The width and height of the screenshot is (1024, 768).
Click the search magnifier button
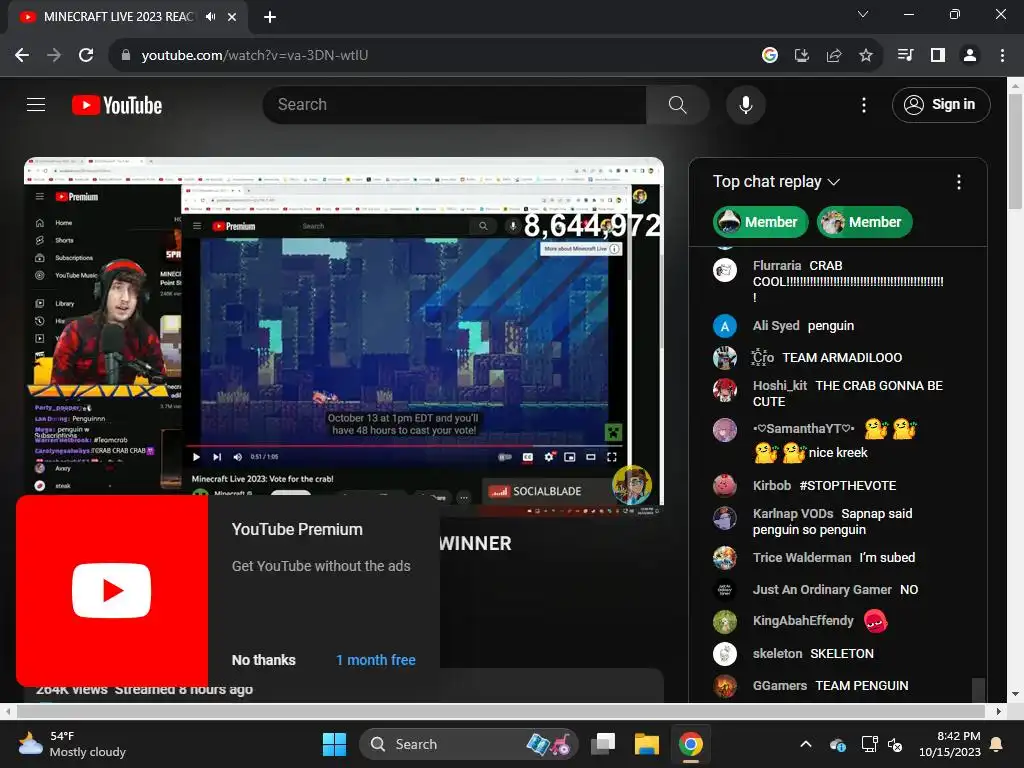pos(677,104)
